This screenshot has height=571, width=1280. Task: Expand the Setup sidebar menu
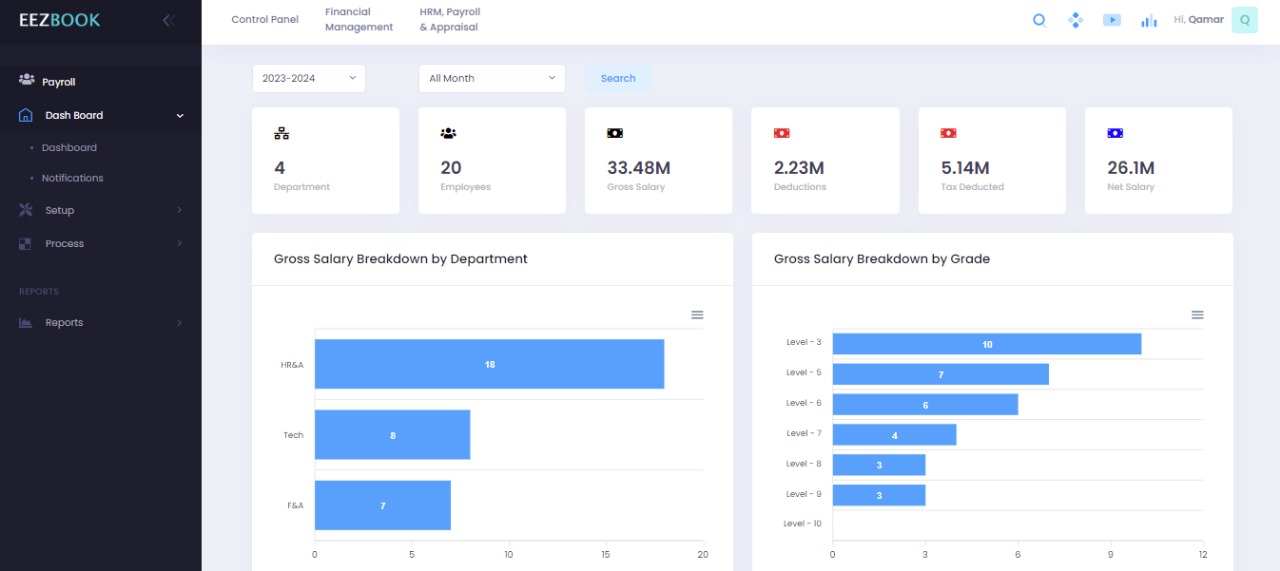[100, 210]
